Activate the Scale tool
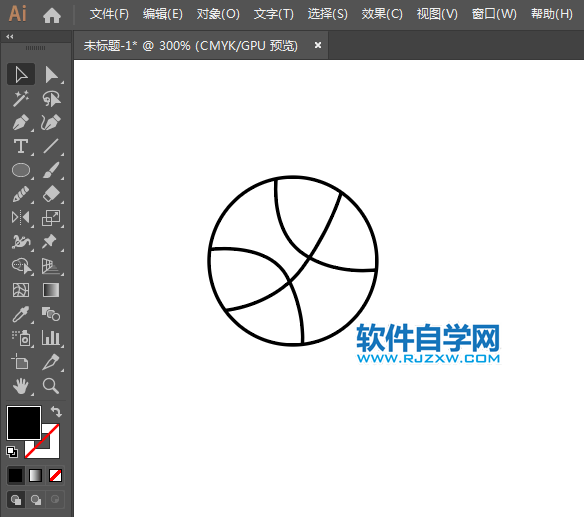This screenshot has width=584, height=517. click(x=51, y=218)
